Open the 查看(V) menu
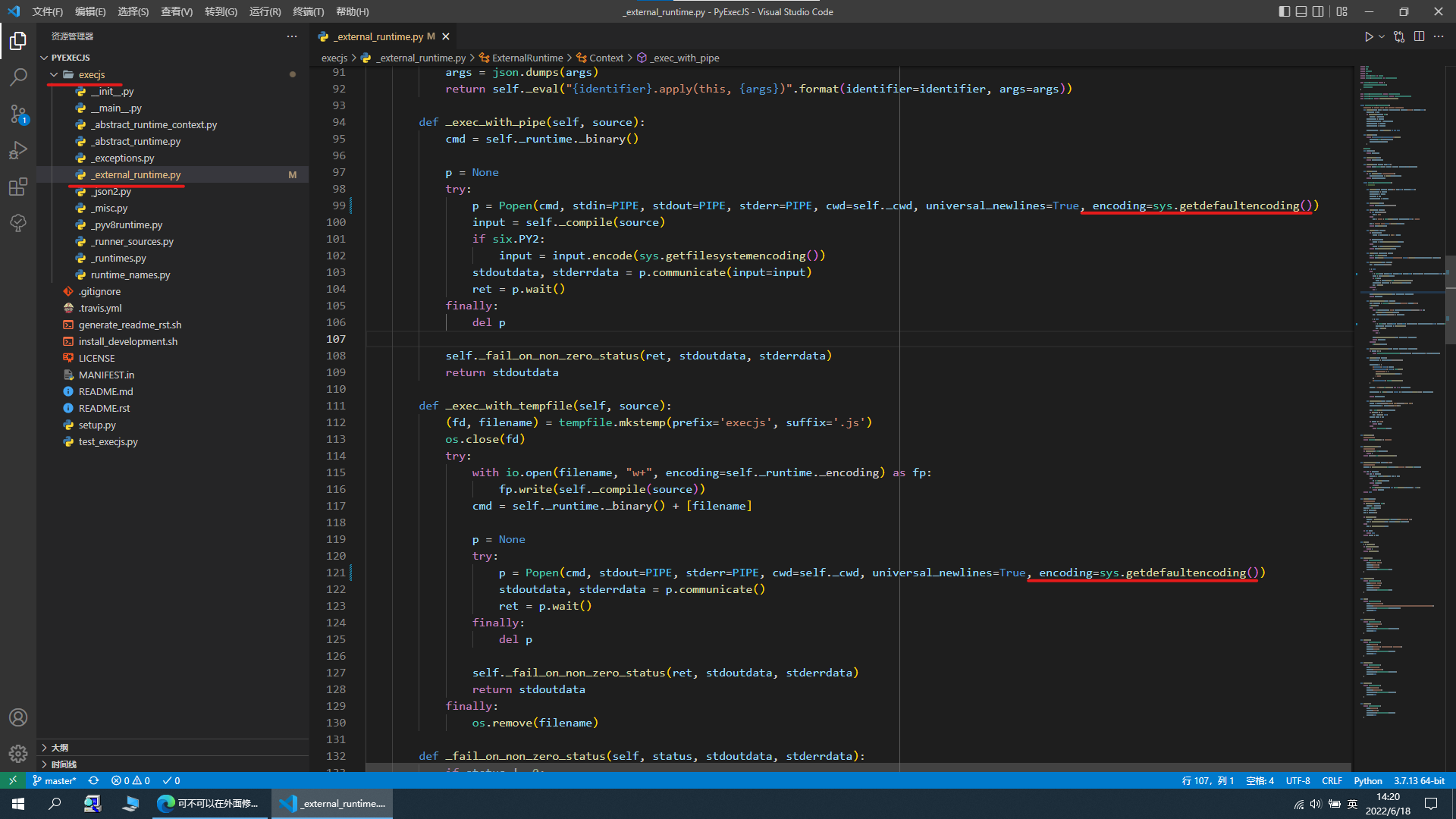Screen dimensions: 1456x819 177,11
